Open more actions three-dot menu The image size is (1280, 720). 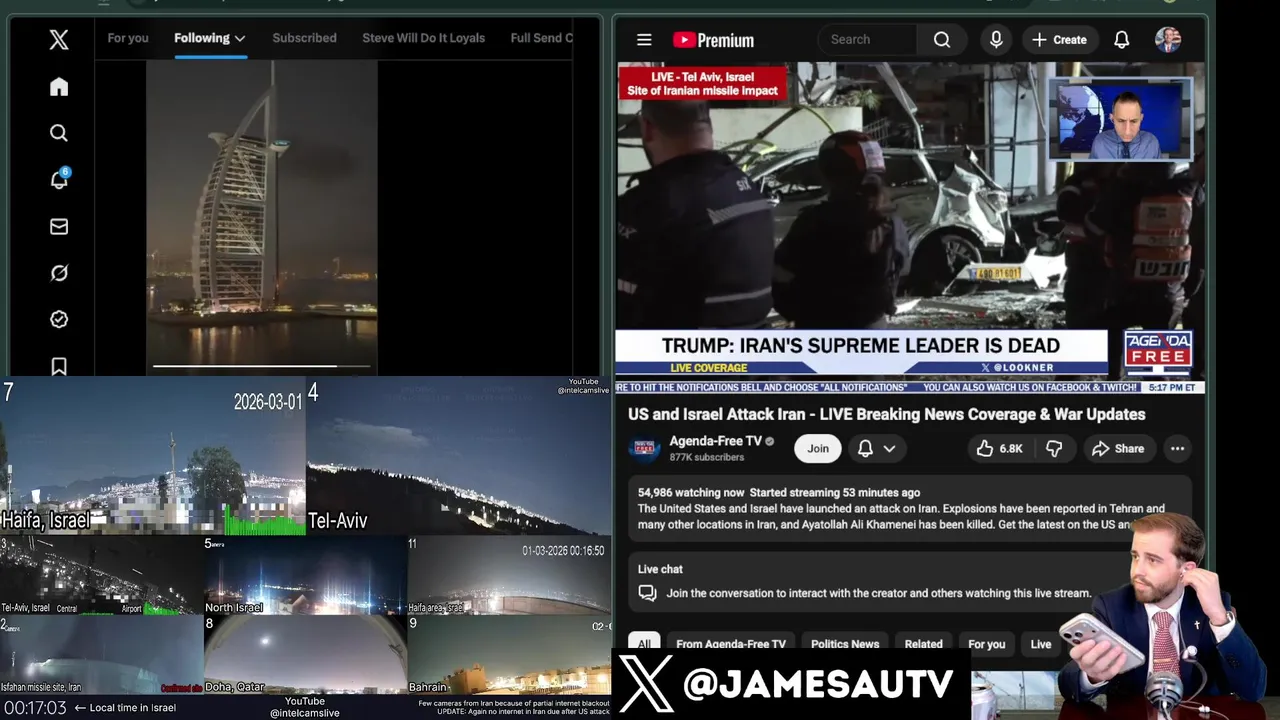click(x=1177, y=449)
